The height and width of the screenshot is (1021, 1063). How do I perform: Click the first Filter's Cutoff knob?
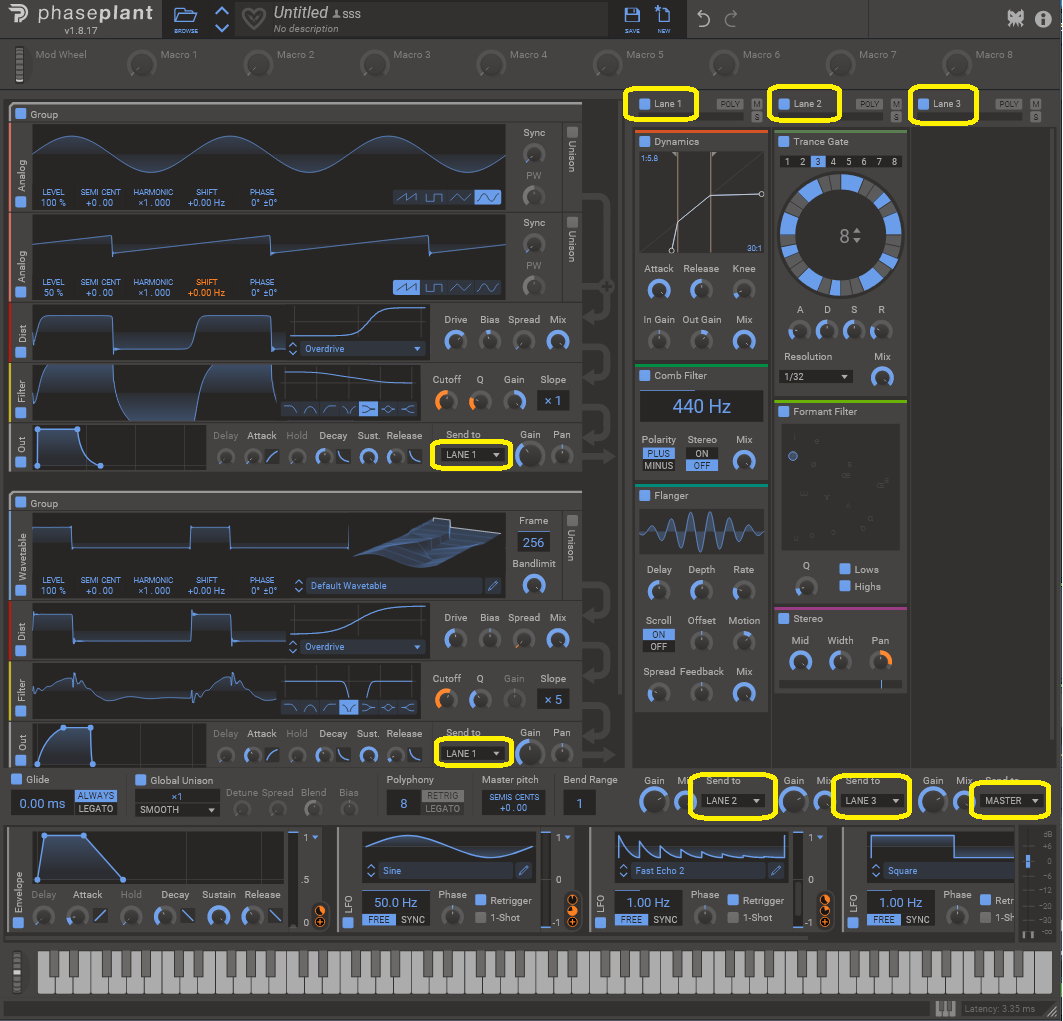pos(446,401)
